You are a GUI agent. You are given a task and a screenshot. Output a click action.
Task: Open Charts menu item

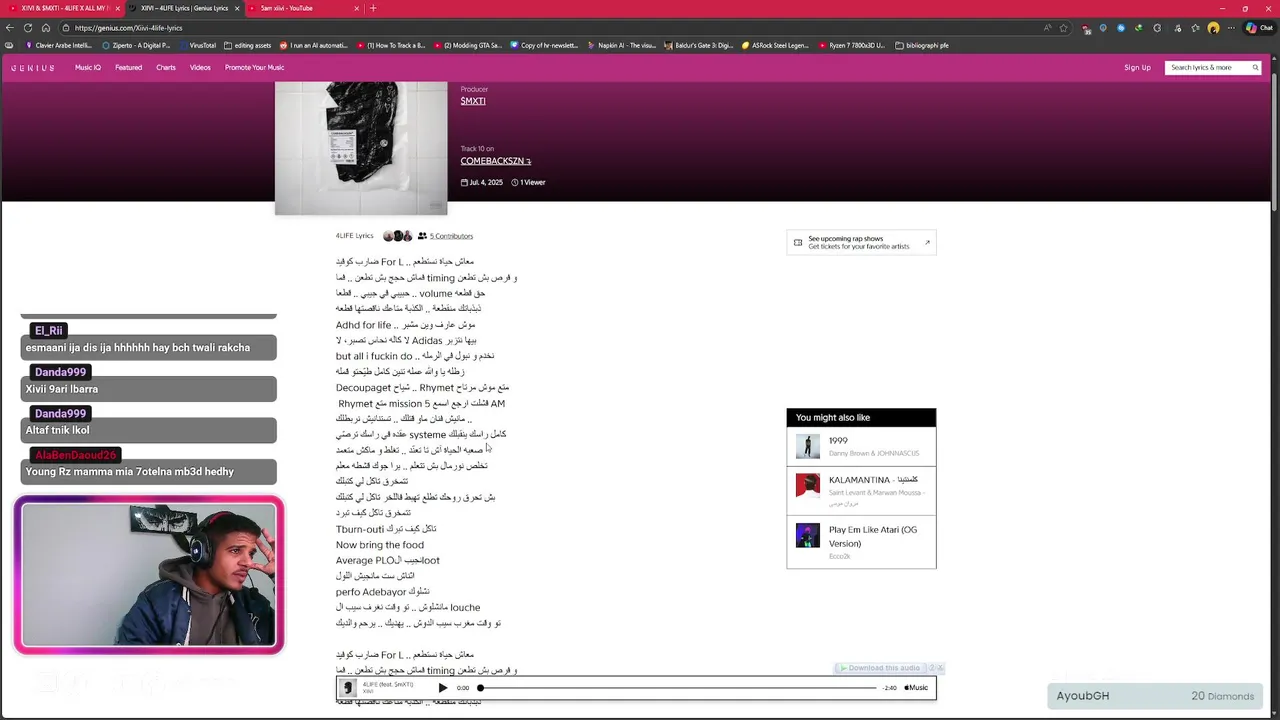click(x=166, y=68)
